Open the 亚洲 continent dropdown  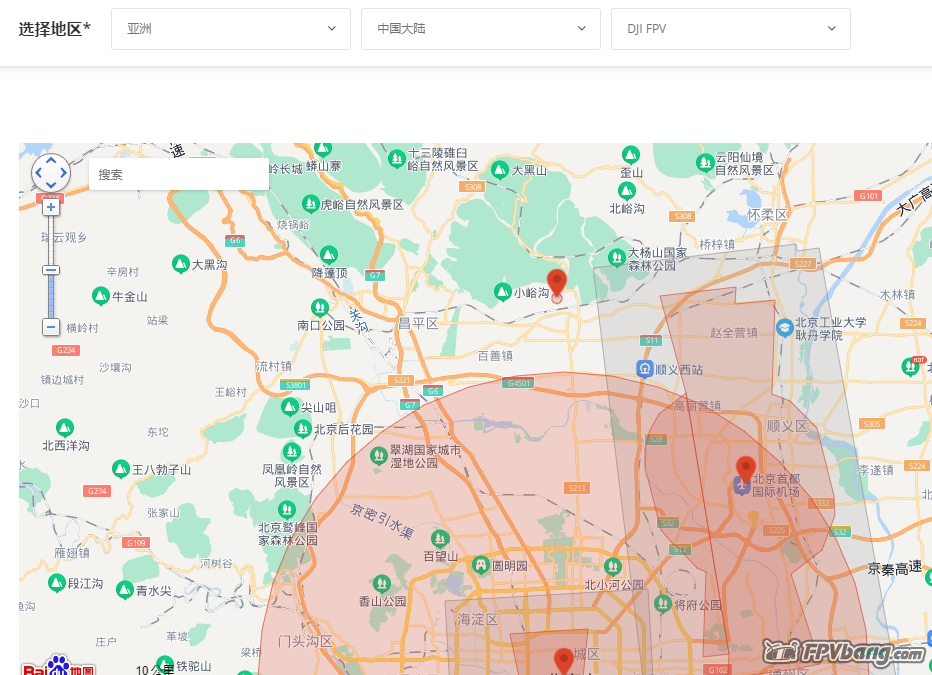pos(231,29)
